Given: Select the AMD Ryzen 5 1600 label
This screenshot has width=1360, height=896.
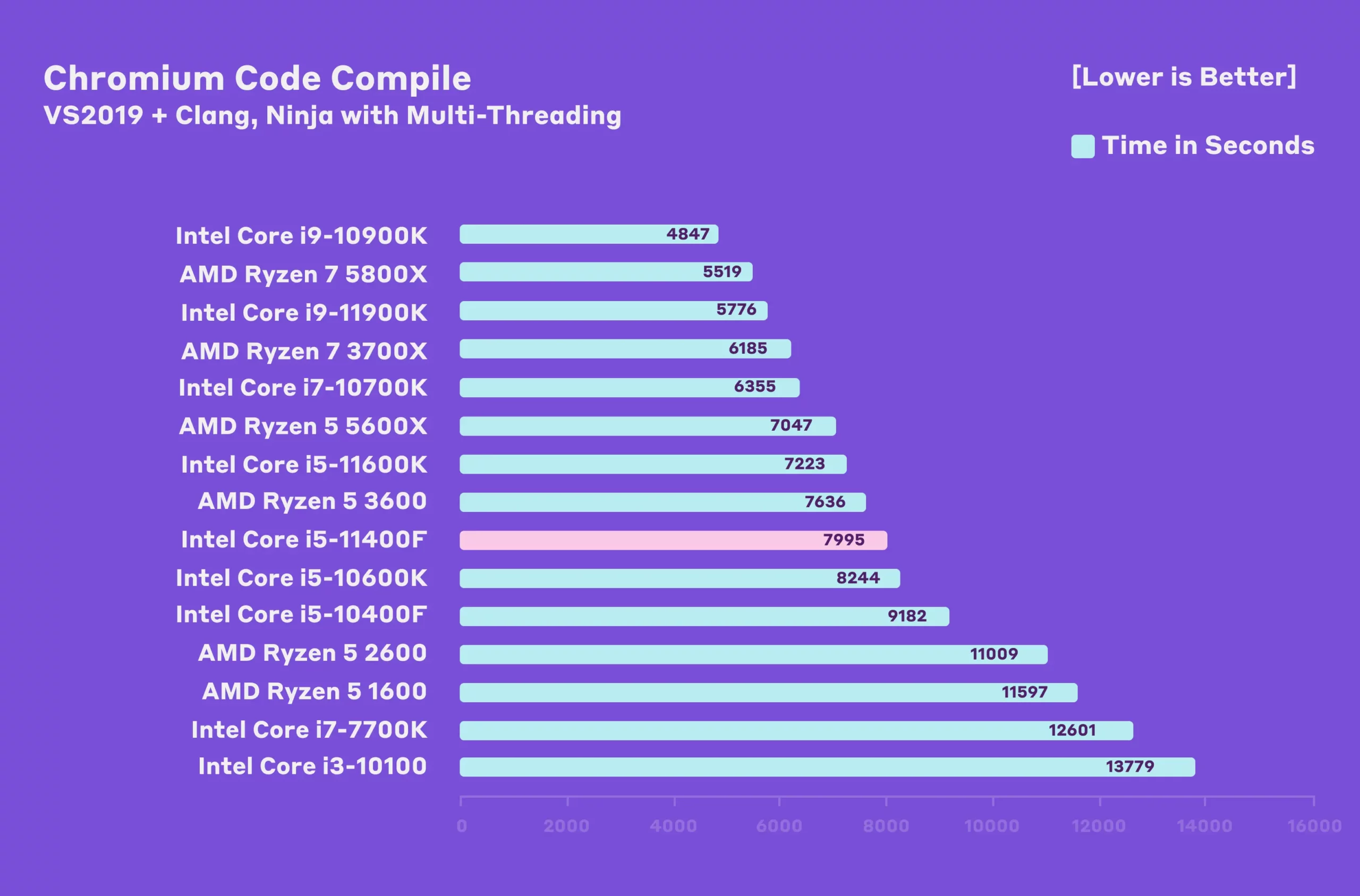Looking at the screenshot, I should (x=314, y=692).
